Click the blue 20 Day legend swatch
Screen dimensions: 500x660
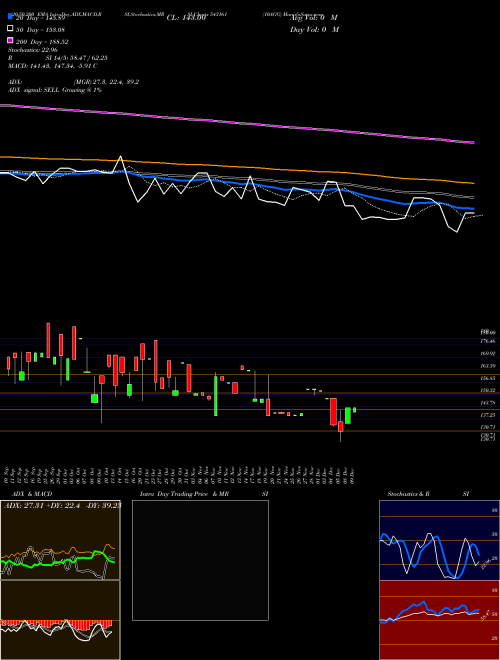[11, 17]
